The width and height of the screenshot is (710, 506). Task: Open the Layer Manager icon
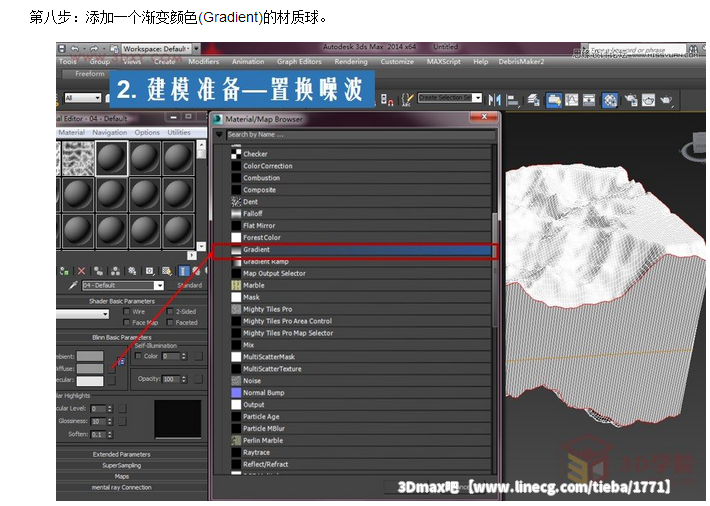click(x=533, y=99)
